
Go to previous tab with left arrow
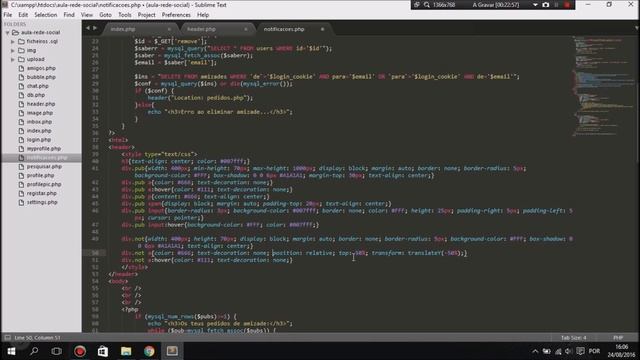pyautogui.click(x=88, y=28)
